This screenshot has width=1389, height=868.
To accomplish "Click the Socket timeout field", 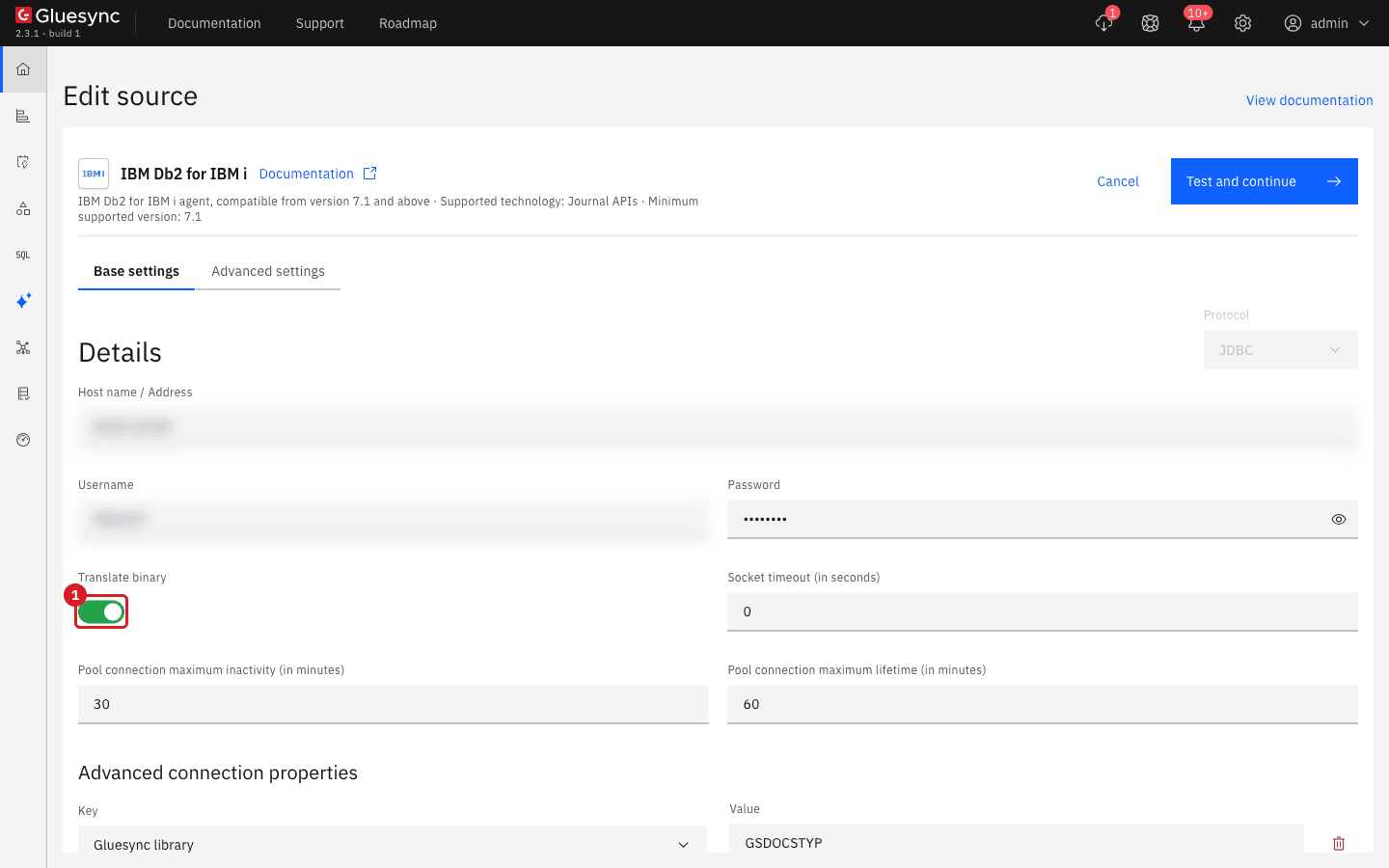I will (x=1043, y=611).
